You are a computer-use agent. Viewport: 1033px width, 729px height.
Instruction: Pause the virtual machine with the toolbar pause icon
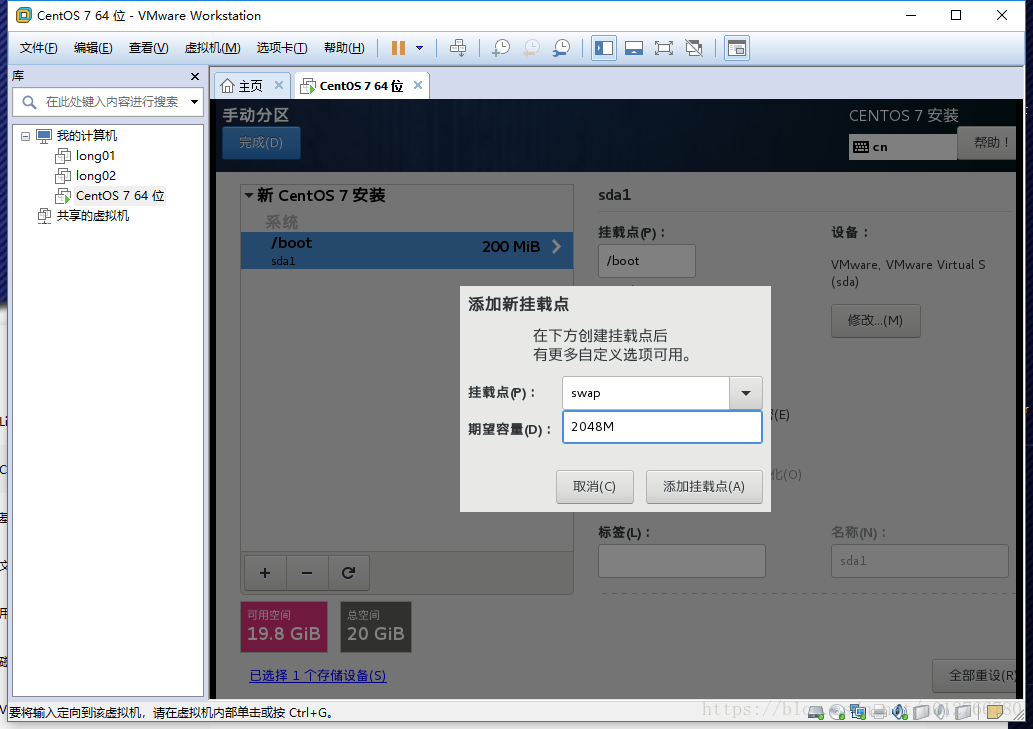[x=398, y=47]
